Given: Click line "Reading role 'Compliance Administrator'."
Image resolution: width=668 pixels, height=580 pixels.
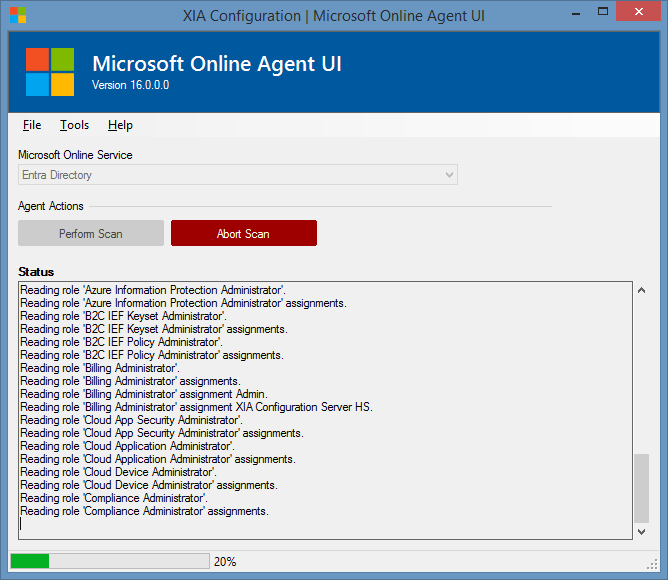Looking at the screenshot, I should click(114, 498).
